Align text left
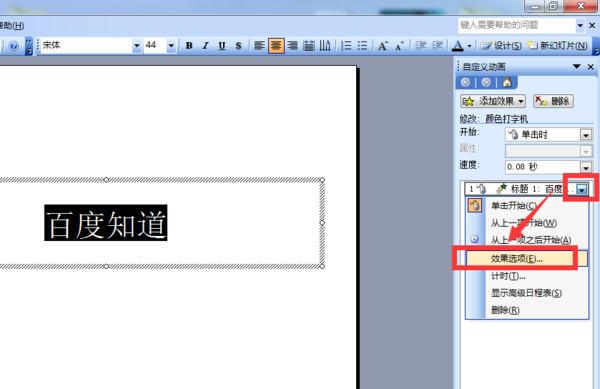Image resolution: width=600 pixels, height=389 pixels. click(x=259, y=46)
